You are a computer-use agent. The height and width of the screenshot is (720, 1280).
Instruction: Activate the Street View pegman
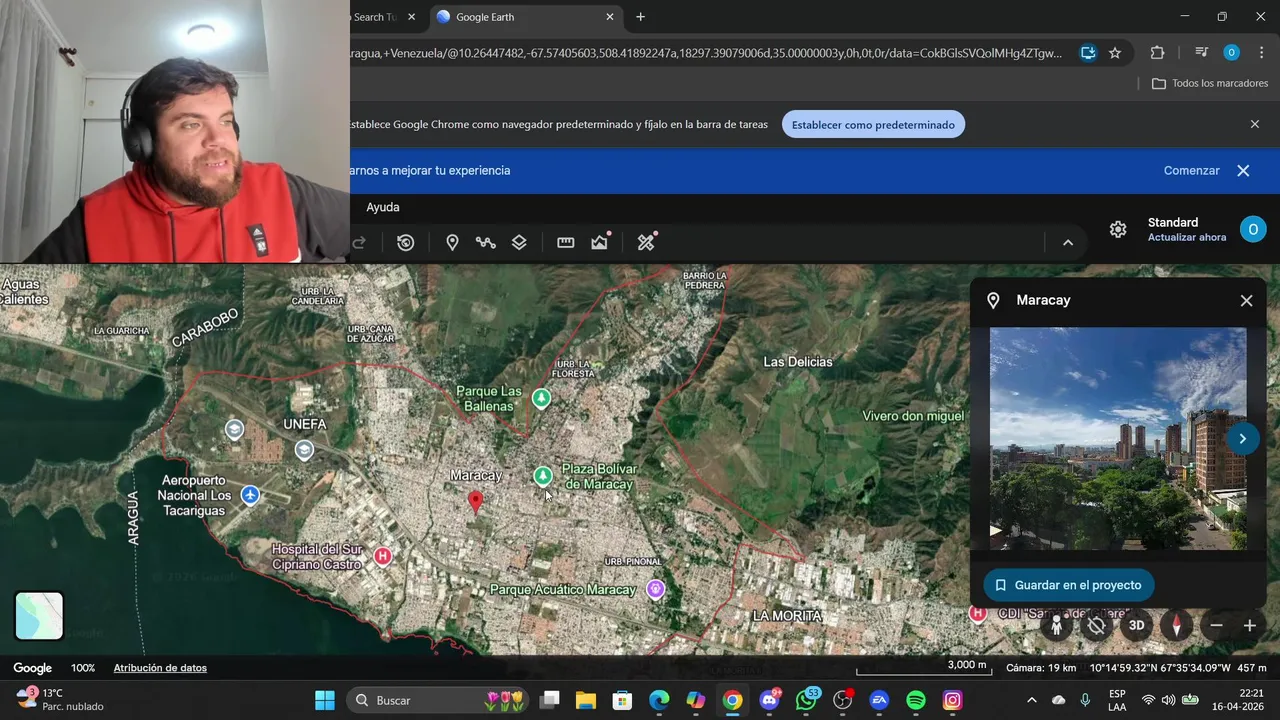tap(1056, 626)
